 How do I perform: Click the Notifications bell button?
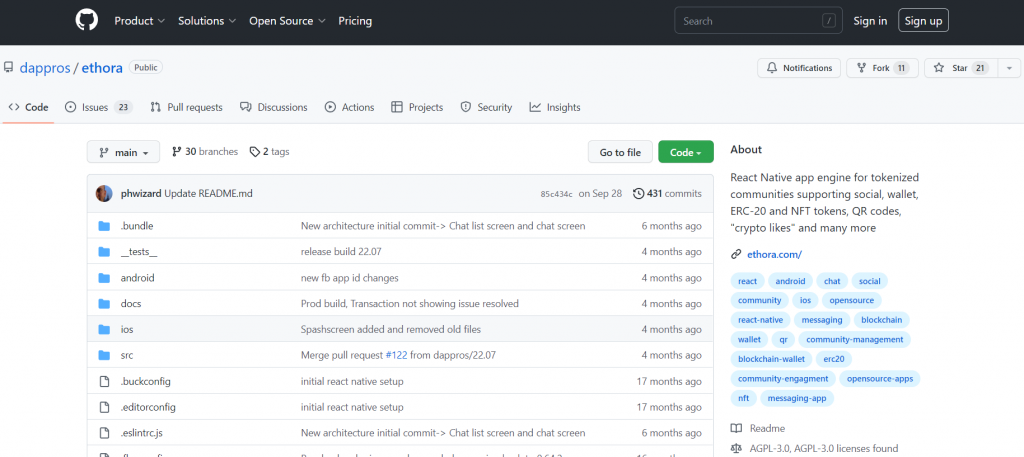[799, 68]
